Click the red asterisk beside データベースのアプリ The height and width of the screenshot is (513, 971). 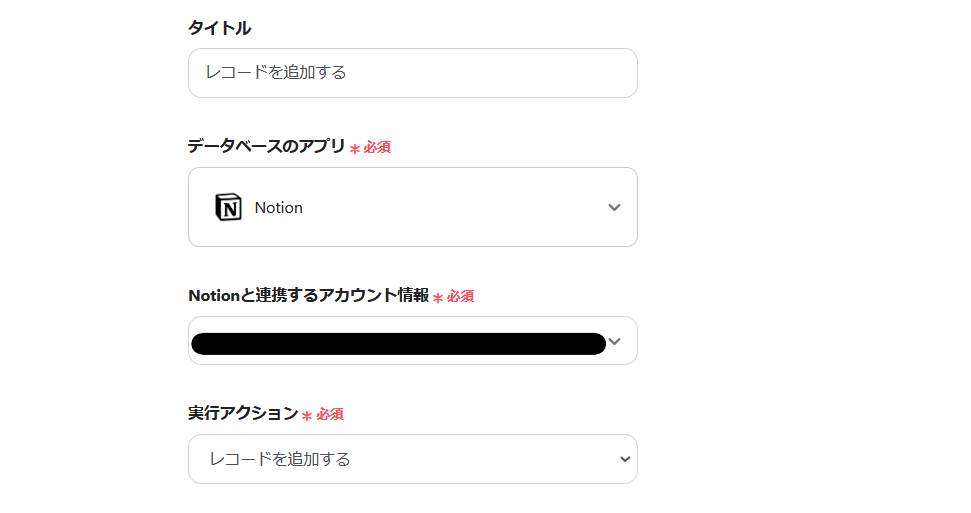(354, 149)
